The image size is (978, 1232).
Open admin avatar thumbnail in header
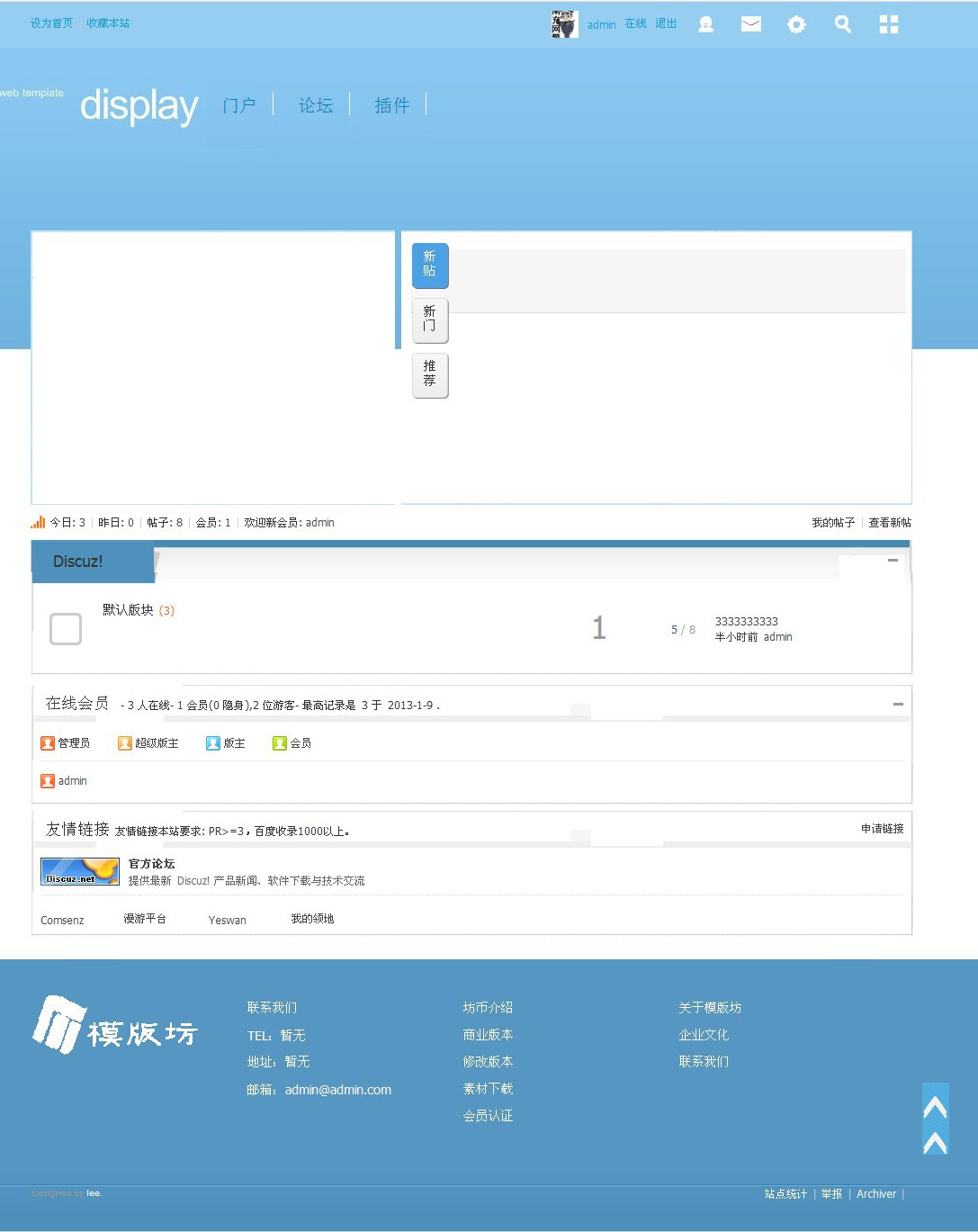pos(564,24)
